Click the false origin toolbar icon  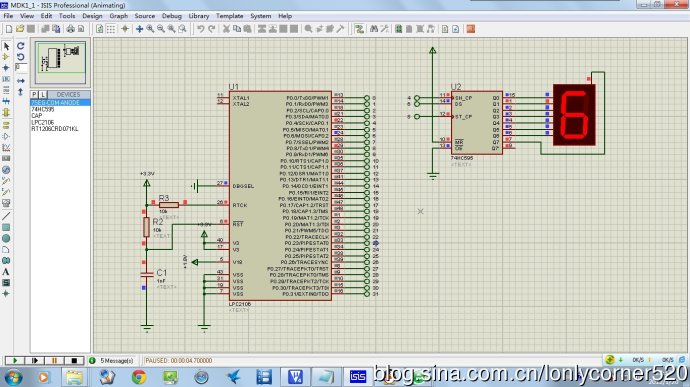coord(125,29)
